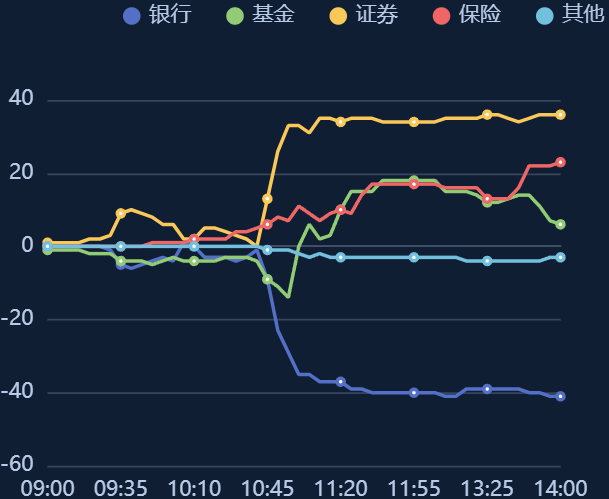The image size is (609, 499).
Task: Click the blue 银行 marker at 11:20
Action: 341,382
